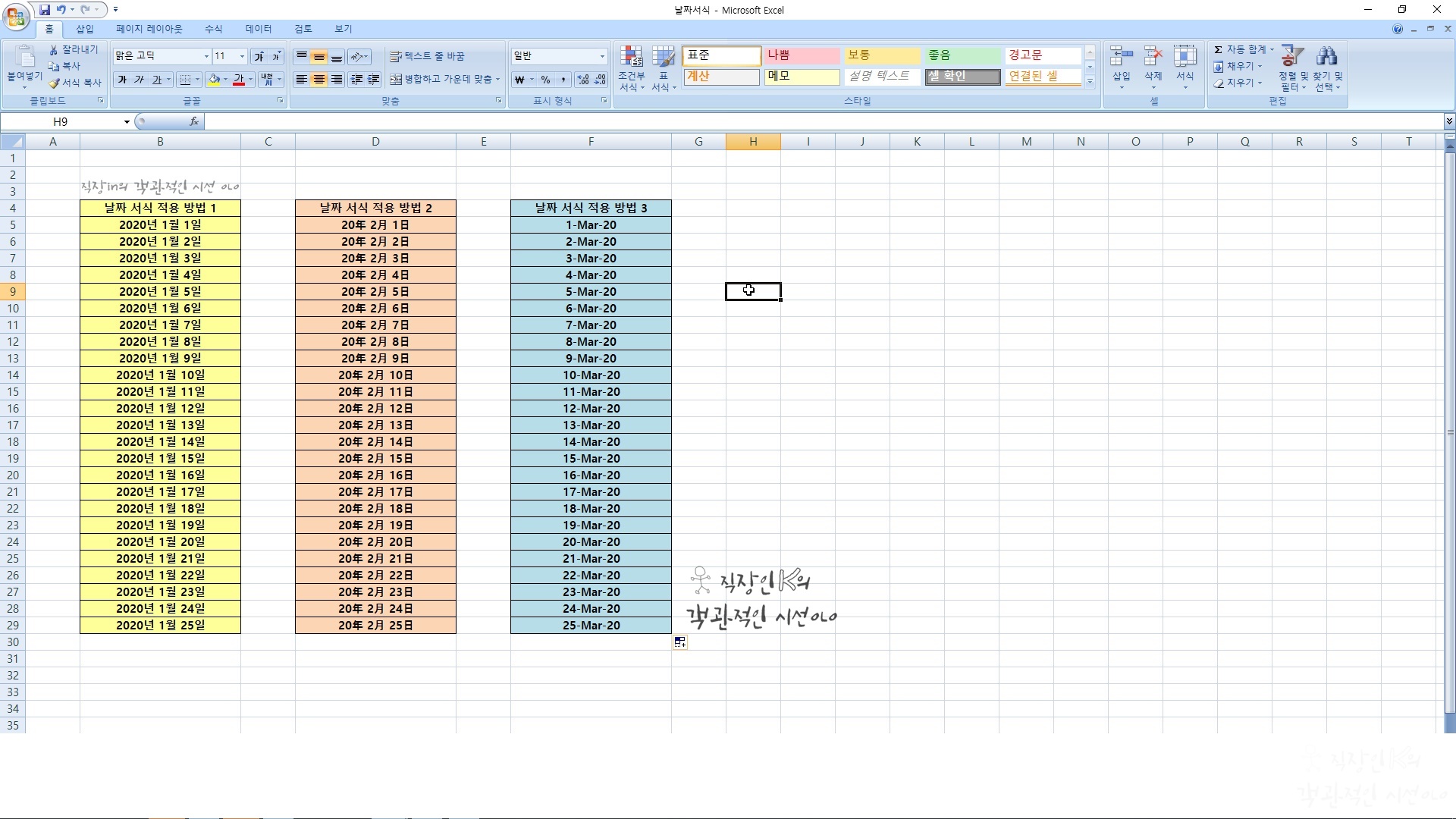Click Wrap Text (텍스트 줄 바꿈) button

[427, 56]
